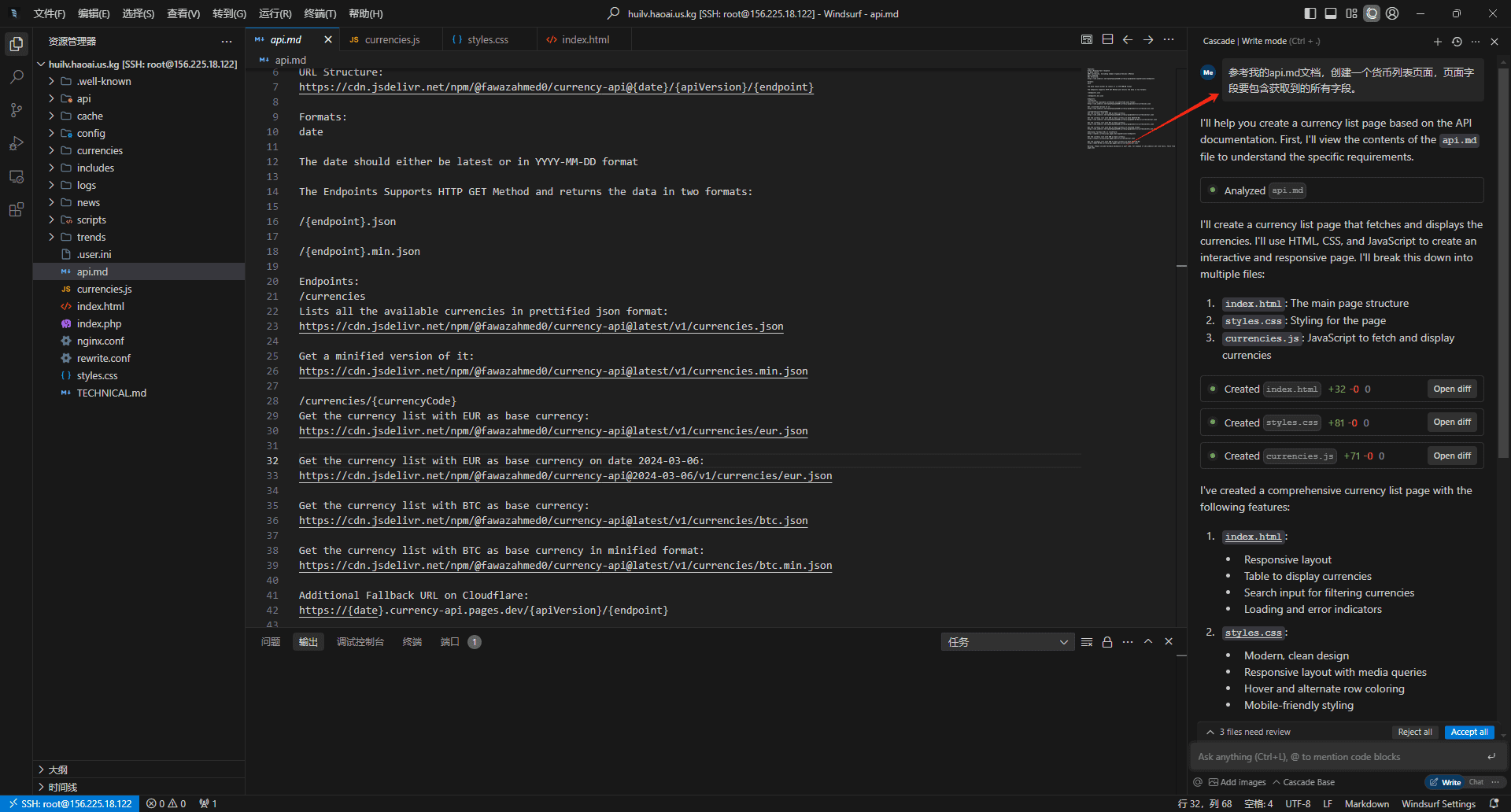Open Cascade conversation history
This screenshot has width=1511, height=812.
click(1457, 41)
